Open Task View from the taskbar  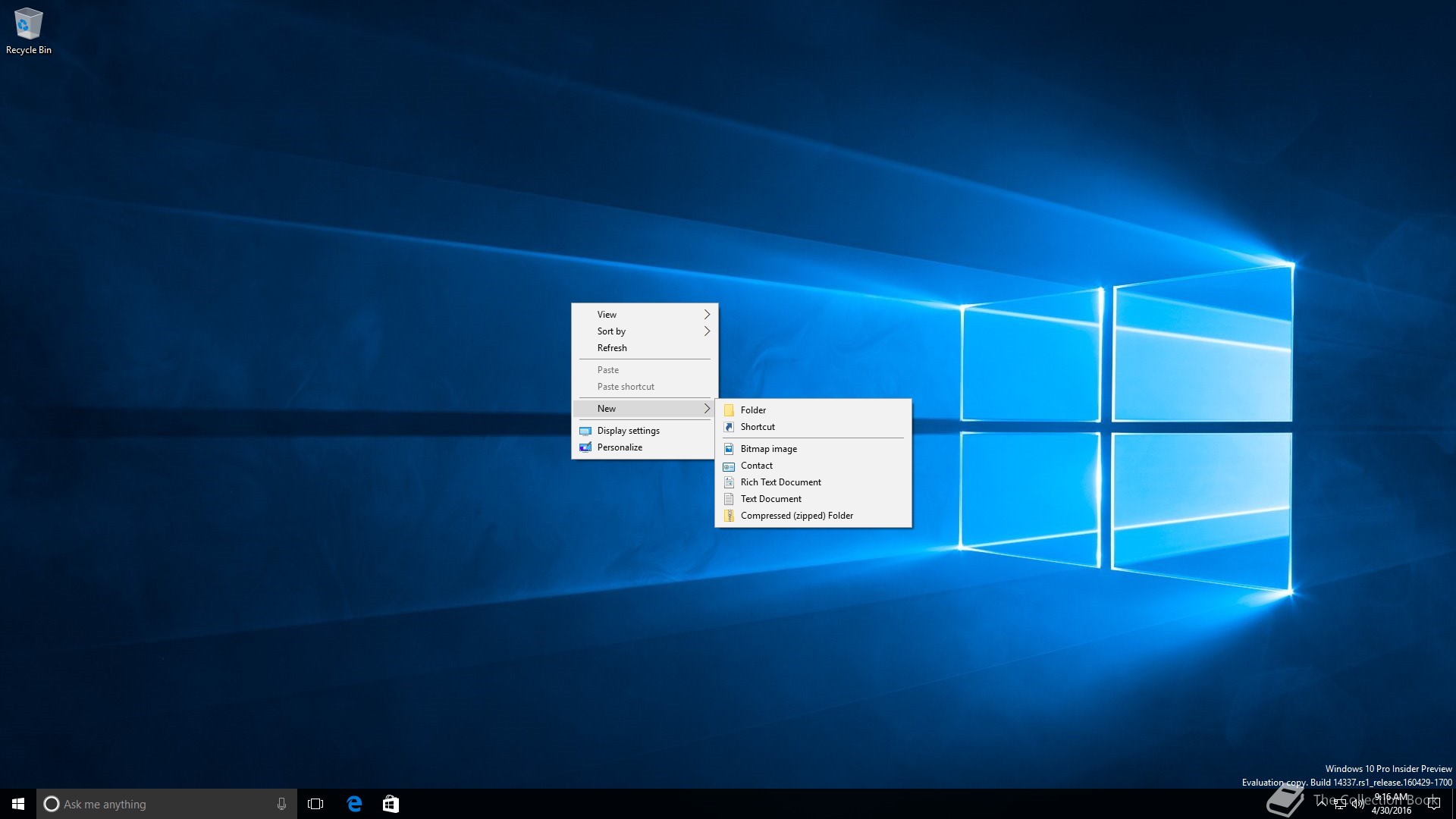tap(315, 804)
